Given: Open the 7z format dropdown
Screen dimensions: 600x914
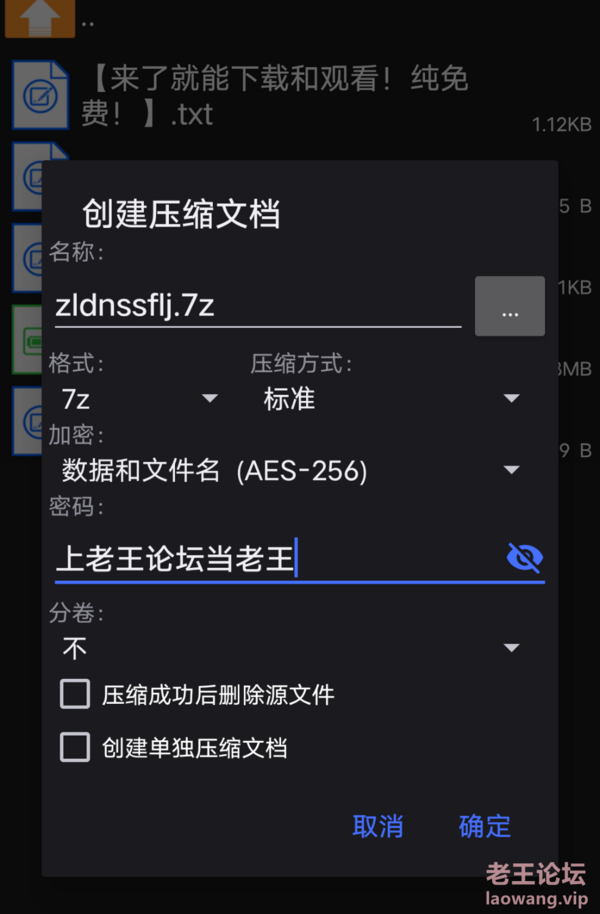Looking at the screenshot, I should coord(140,399).
